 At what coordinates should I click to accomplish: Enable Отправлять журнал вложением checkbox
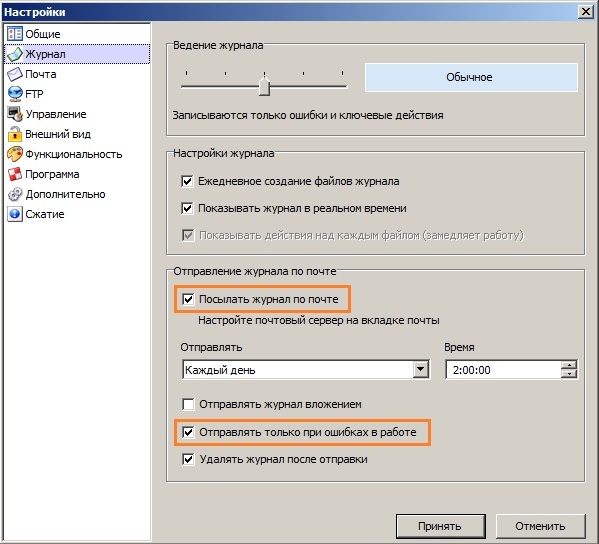point(188,404)
